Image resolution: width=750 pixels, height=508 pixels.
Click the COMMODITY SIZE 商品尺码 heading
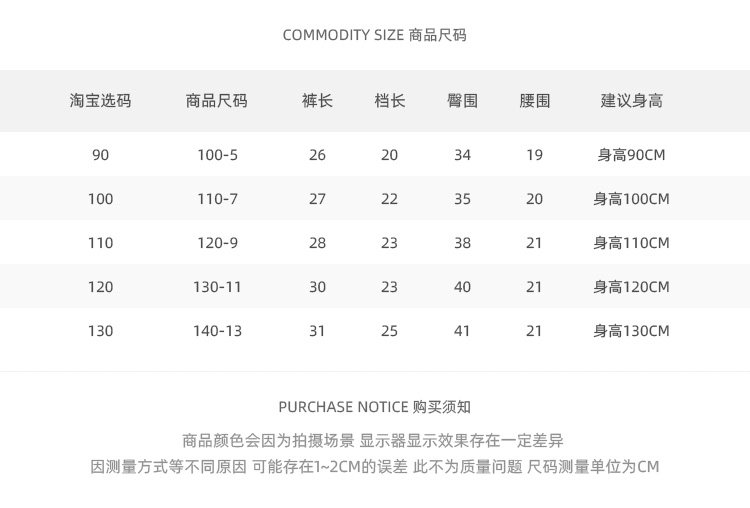click(374, 35)
